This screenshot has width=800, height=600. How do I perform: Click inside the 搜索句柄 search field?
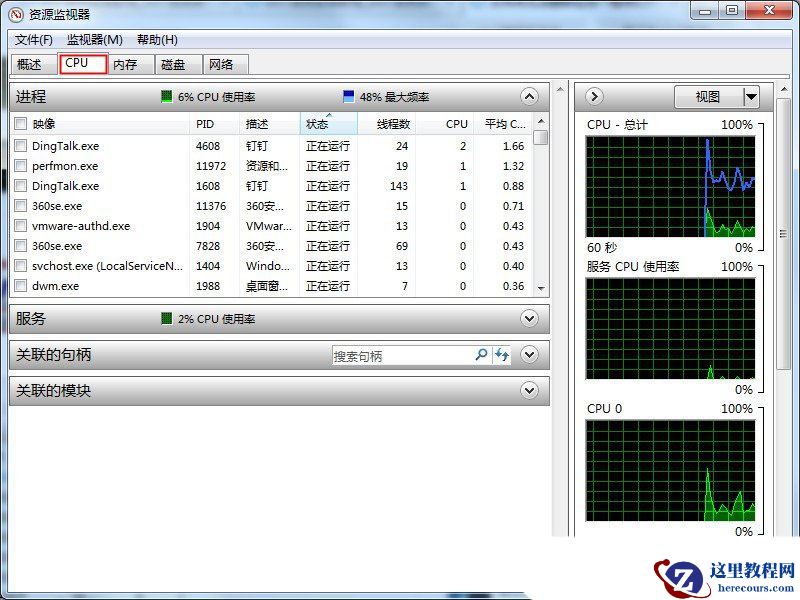(x=400, y=355)
